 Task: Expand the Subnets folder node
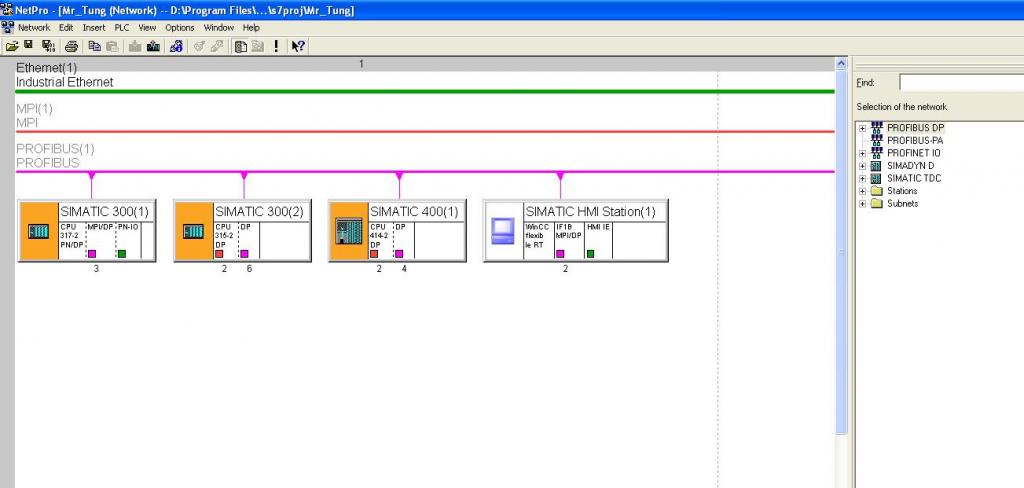(x=862, y=204)
